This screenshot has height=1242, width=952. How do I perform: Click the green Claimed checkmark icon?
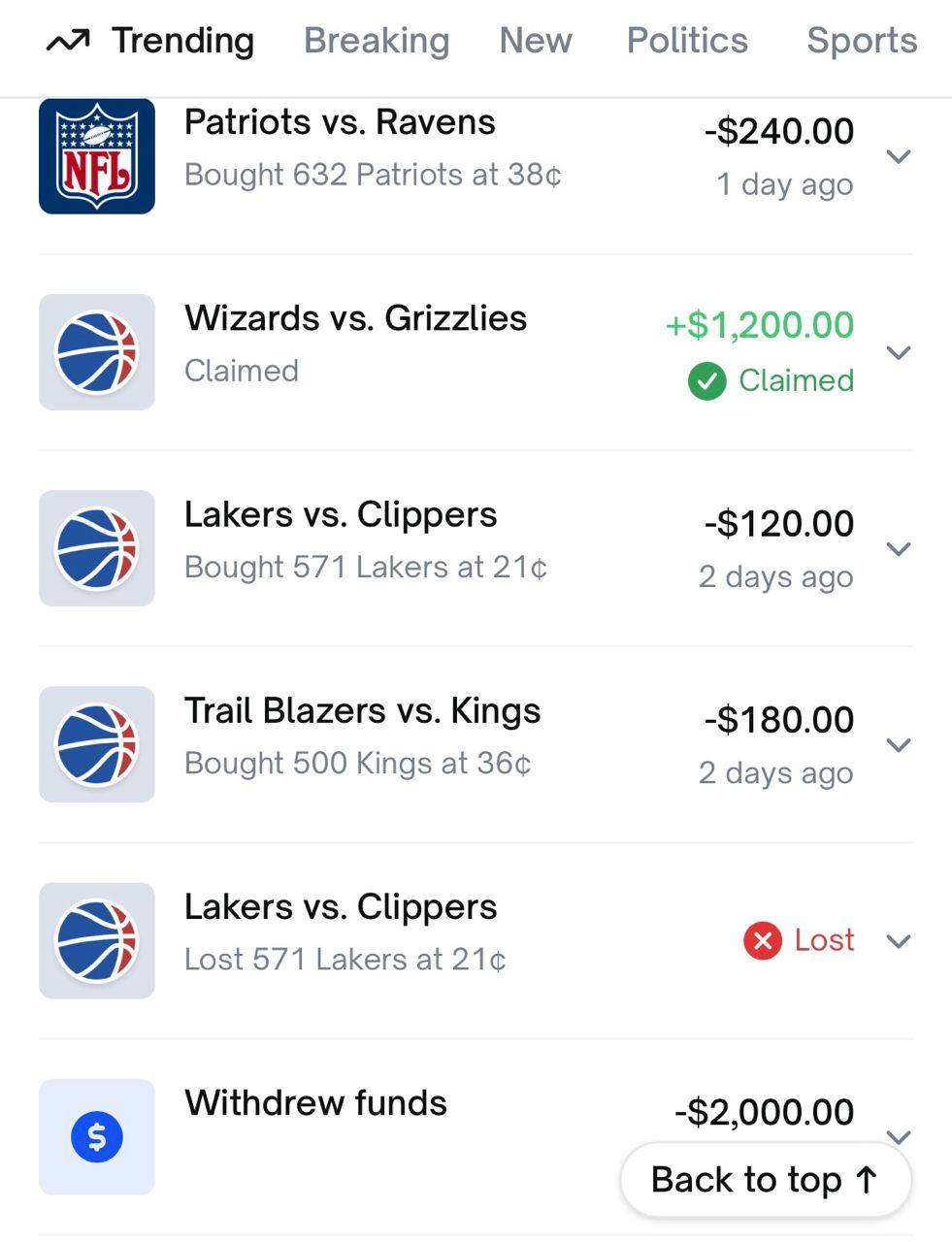point(707,381)
